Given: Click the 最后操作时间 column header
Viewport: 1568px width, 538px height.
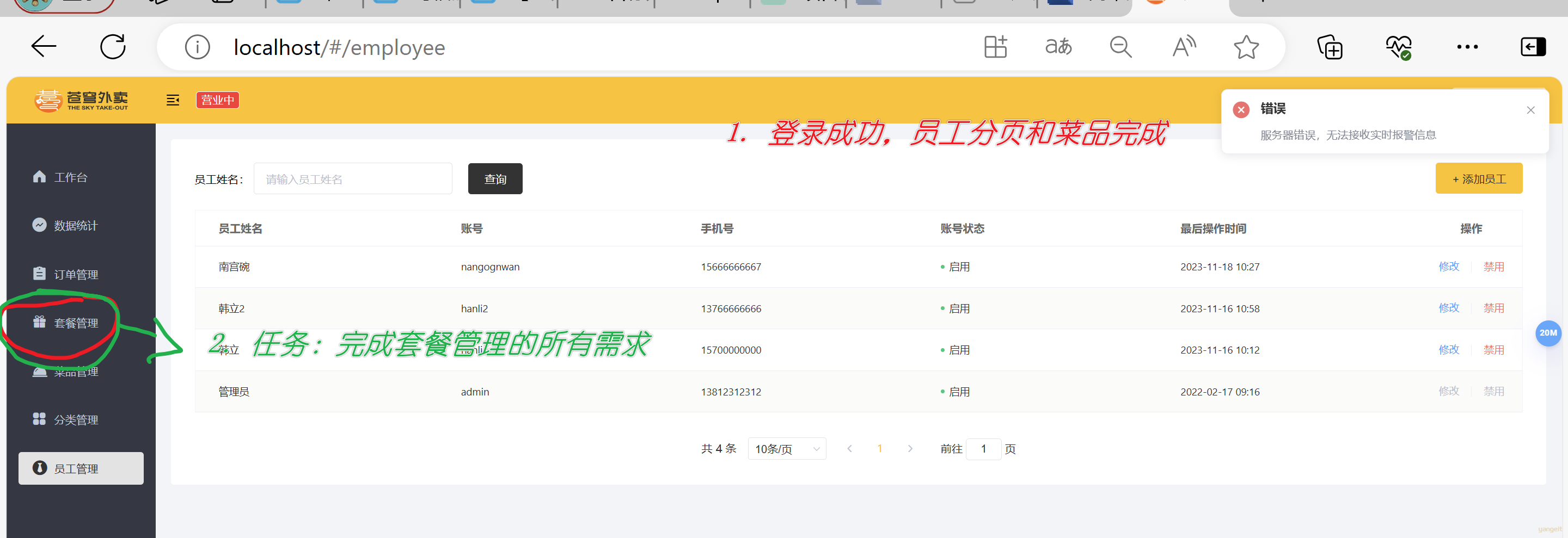Looking at the screenshot, I should click(x=1213, y=228).
